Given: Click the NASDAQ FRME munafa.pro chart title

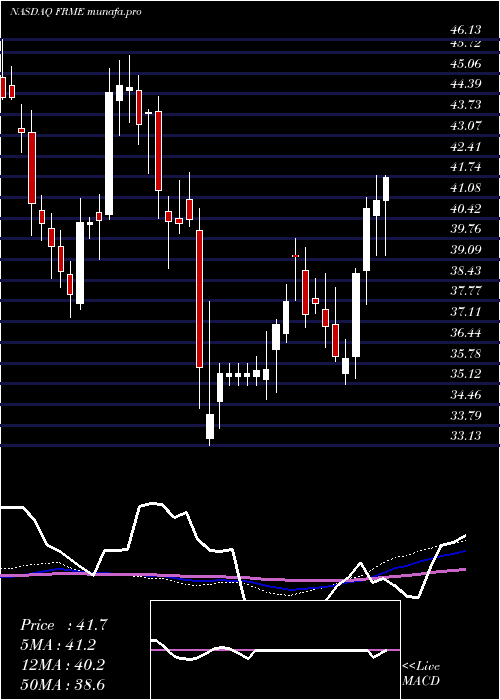Looking at the screenshot, I should coord(75,12).
